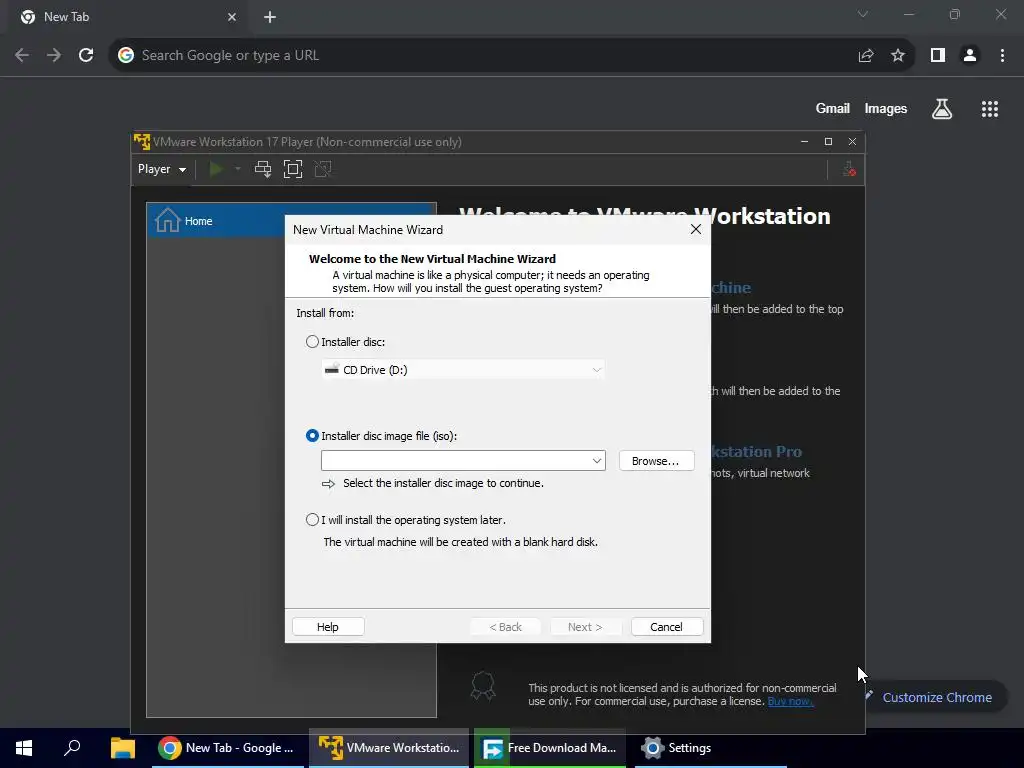Screen dimensions: 1024x768
Task: Click the green Power On play icon
Action: (216, 169)
